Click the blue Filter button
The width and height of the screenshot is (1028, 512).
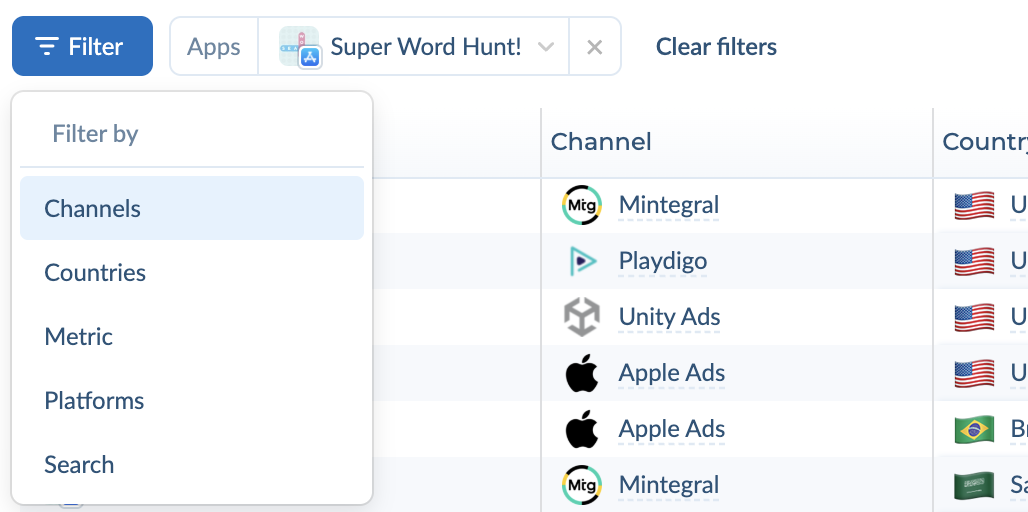coord(82,46)
